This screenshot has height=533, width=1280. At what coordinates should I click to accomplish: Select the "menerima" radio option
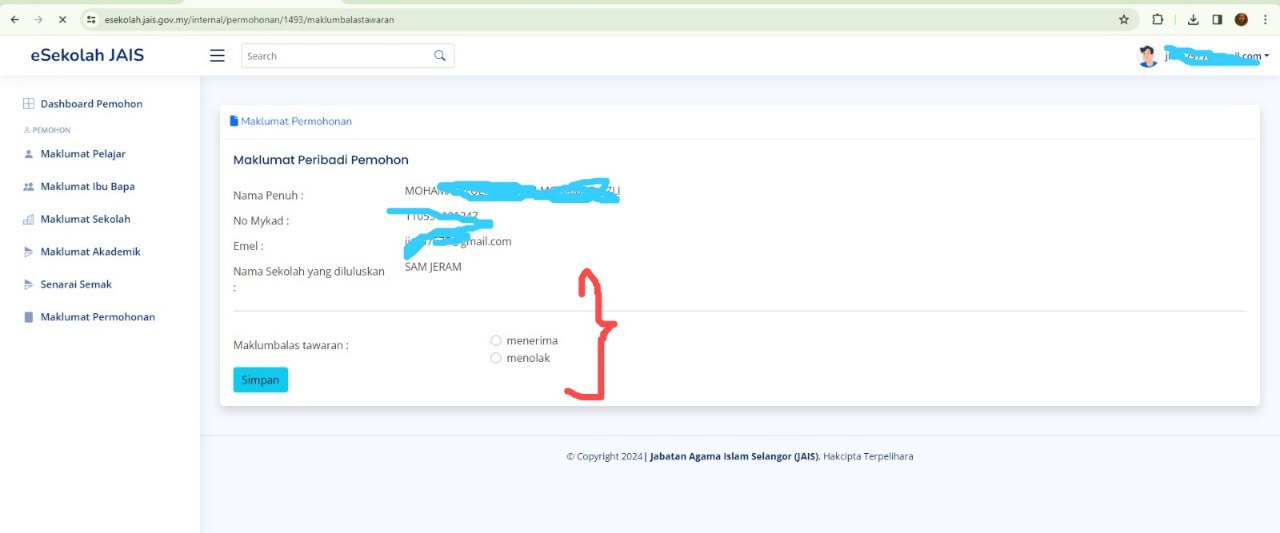click(x=496, y=341)
